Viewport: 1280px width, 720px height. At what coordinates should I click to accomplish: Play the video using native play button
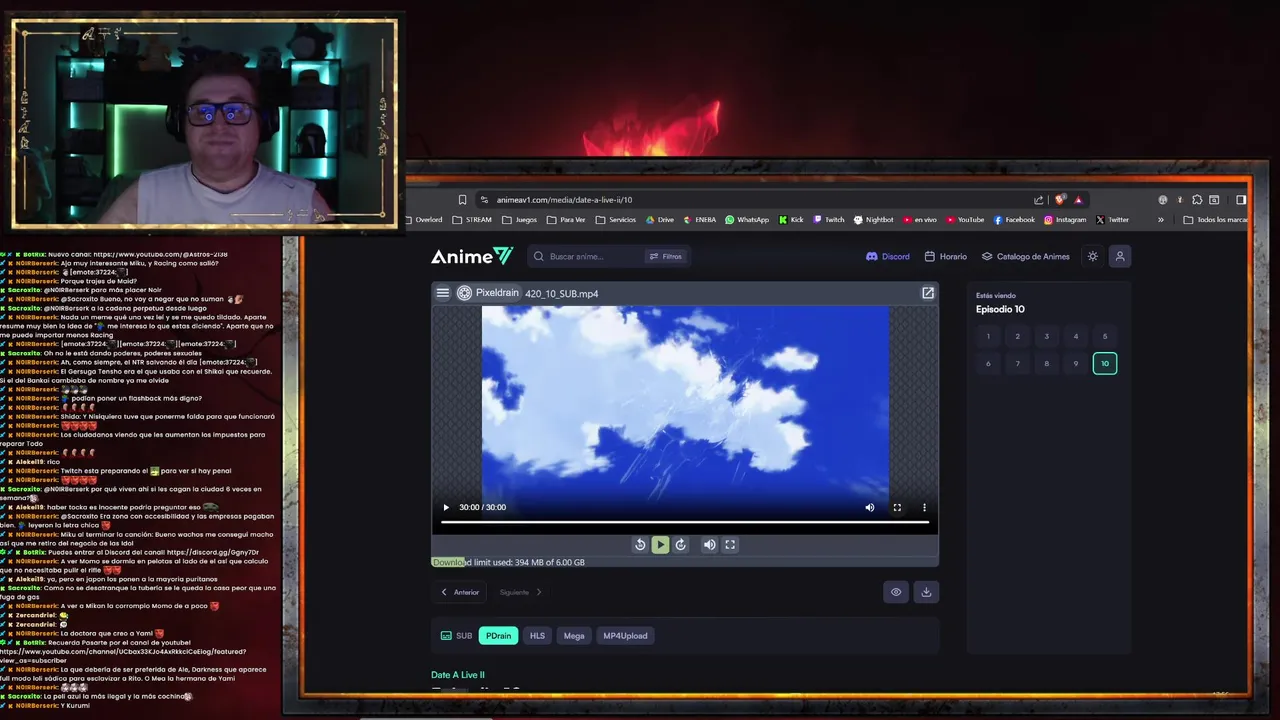pos(446,507)
